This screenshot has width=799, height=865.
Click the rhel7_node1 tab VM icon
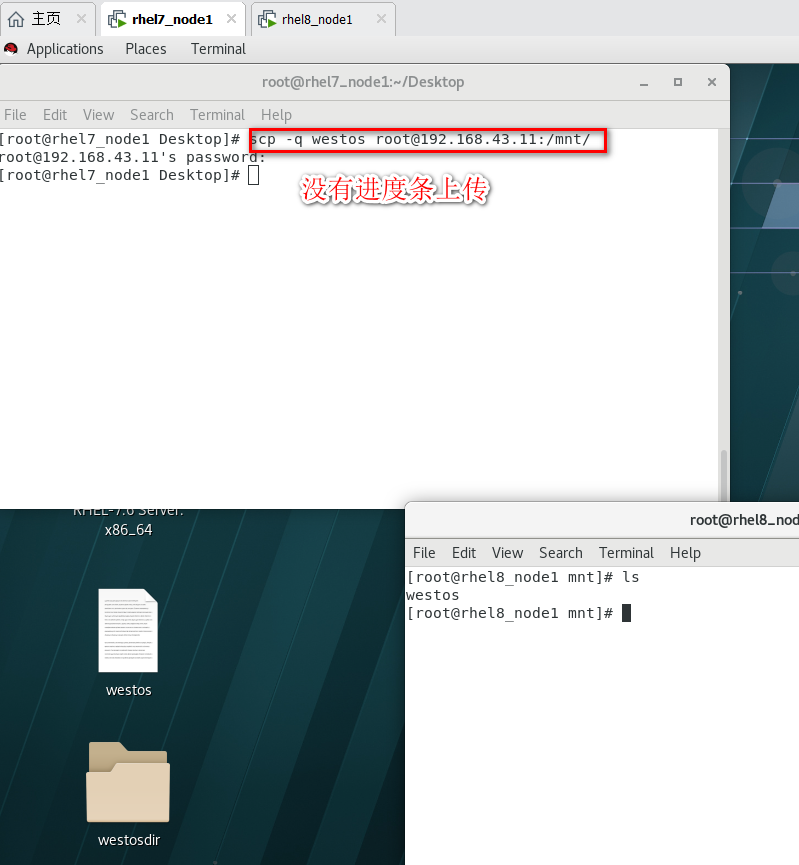117,19
